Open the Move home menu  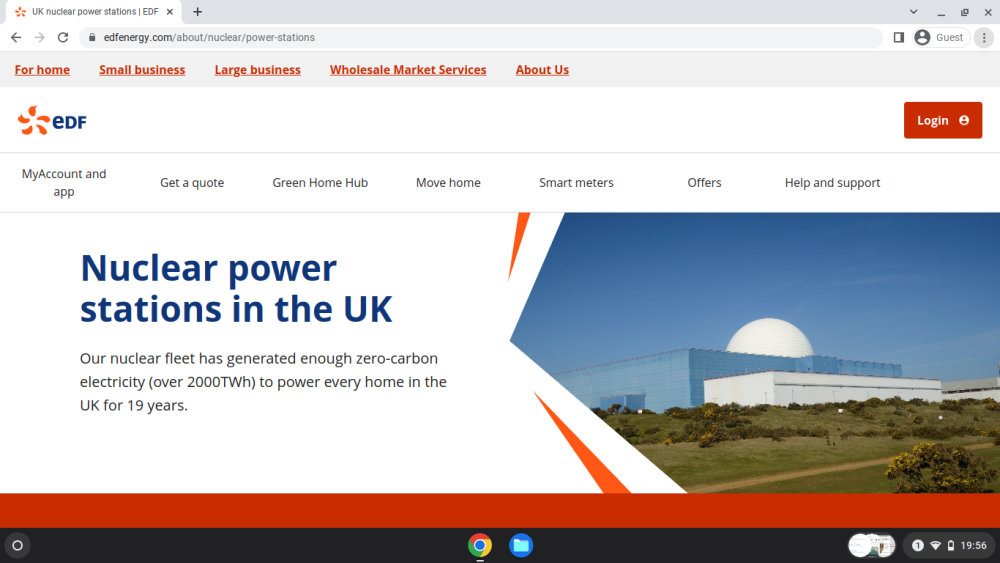click(x=448, y=182)
